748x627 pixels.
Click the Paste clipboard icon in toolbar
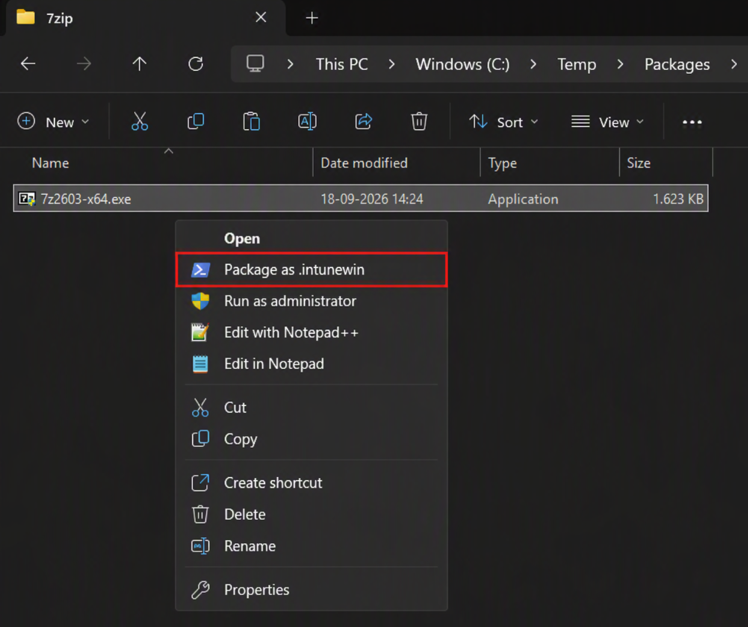point(251,122)
